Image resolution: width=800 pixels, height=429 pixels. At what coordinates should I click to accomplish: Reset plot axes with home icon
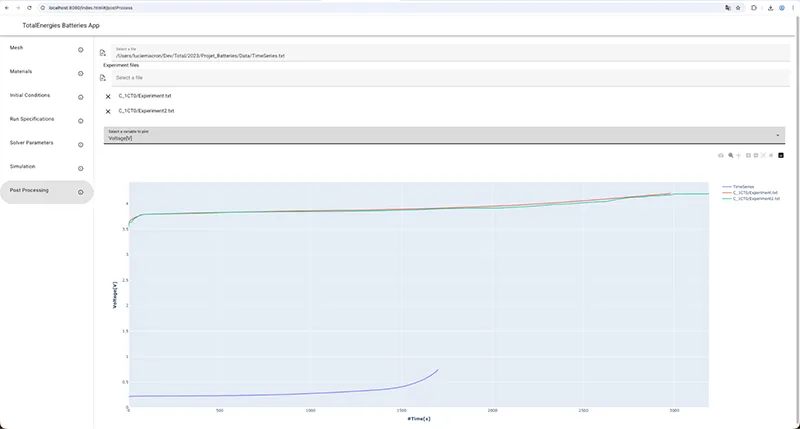pos(771,156)
